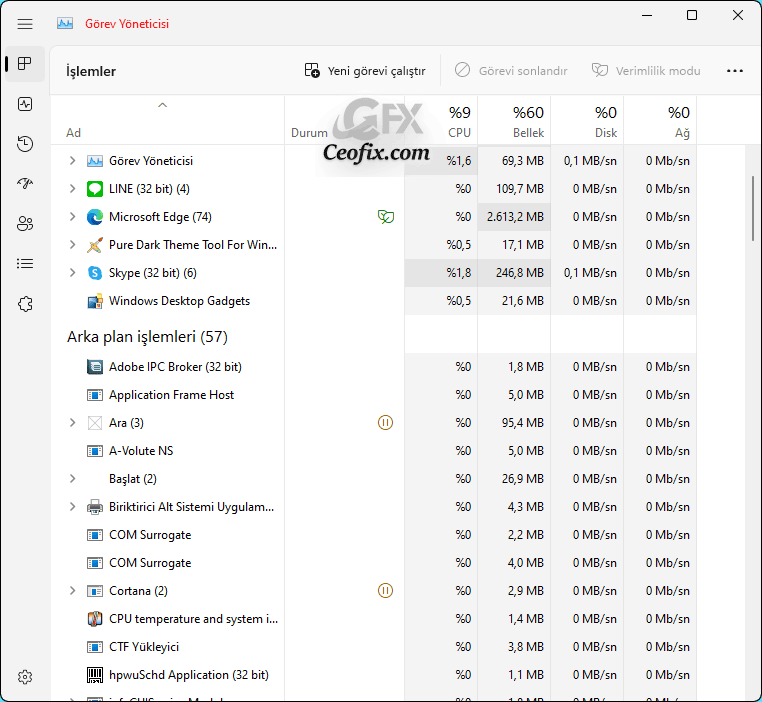Click the 2.613,2 MB memory cell of Edge
Screen dimensions: 762x702
514,217
